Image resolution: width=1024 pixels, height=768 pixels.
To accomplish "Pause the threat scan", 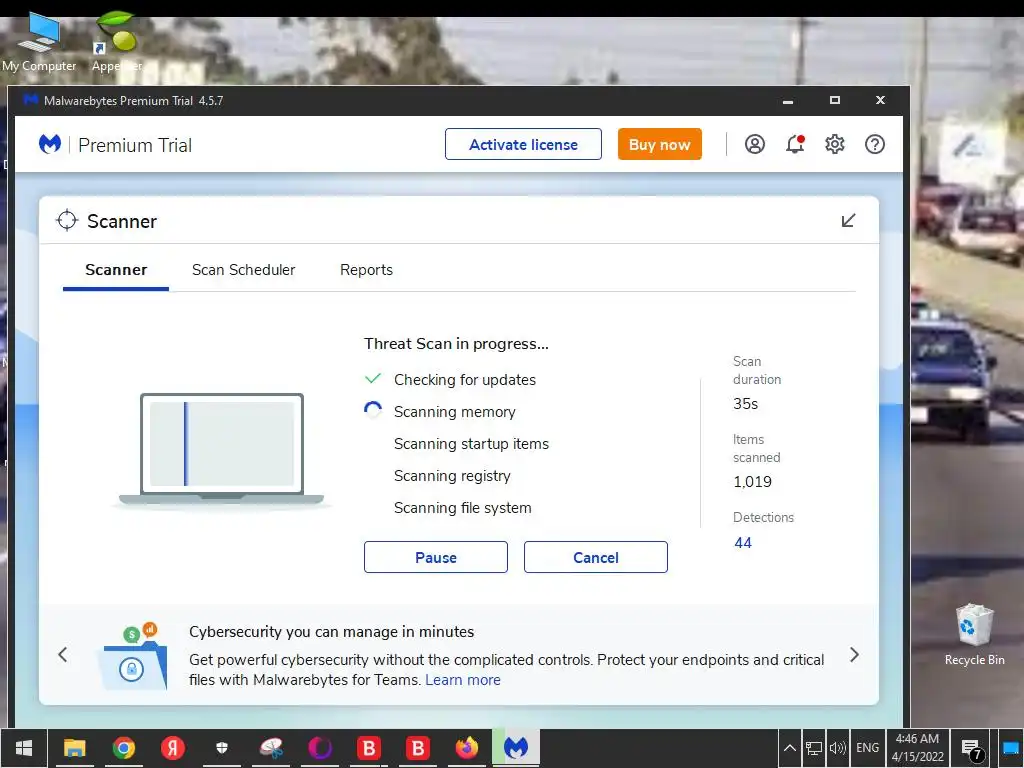I will coord(436,557).
